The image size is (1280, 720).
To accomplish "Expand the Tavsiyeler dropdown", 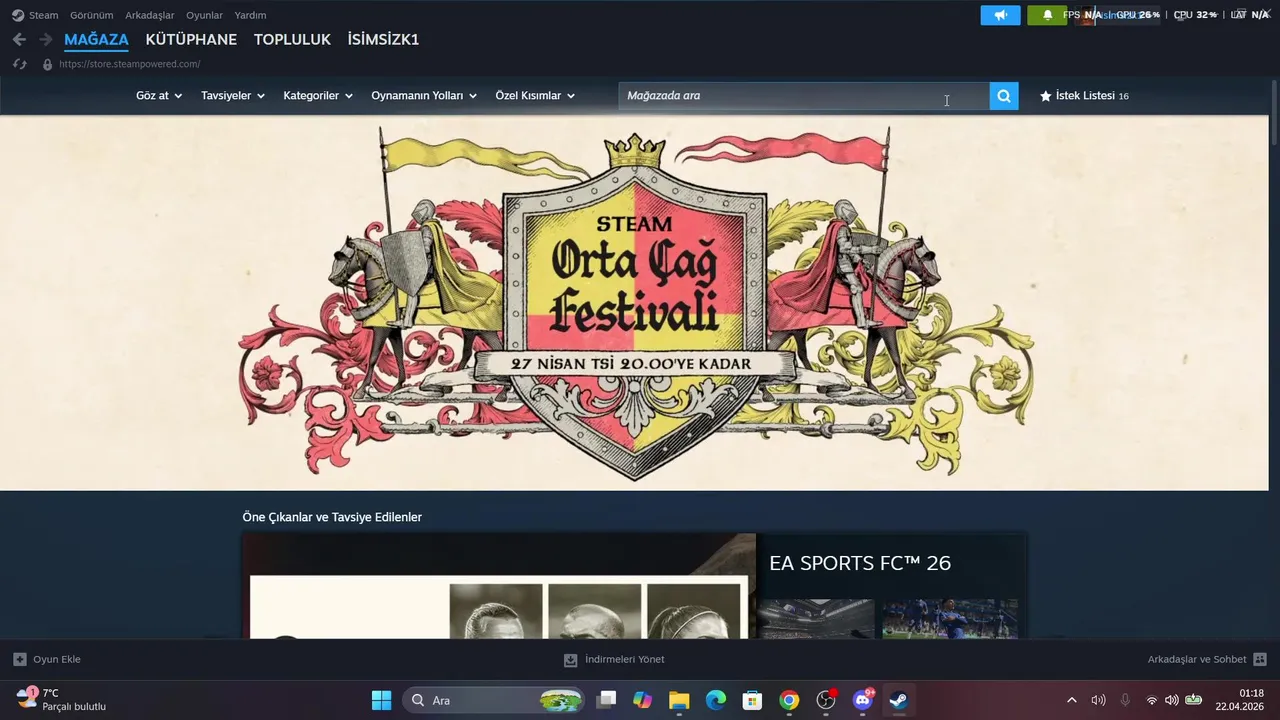I will click(x=233, y=96).
